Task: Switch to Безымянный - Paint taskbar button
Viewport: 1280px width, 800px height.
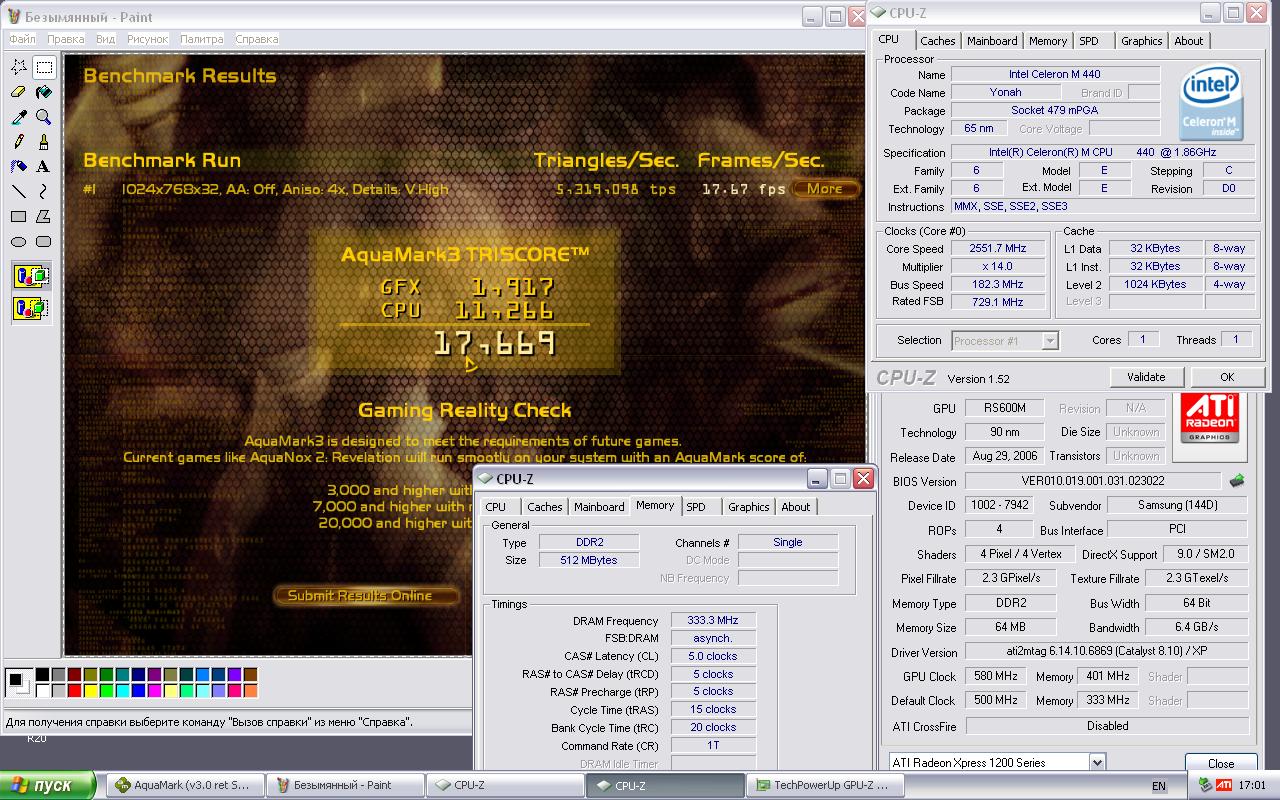Action: pyautogui.click(x=344, y=785)
